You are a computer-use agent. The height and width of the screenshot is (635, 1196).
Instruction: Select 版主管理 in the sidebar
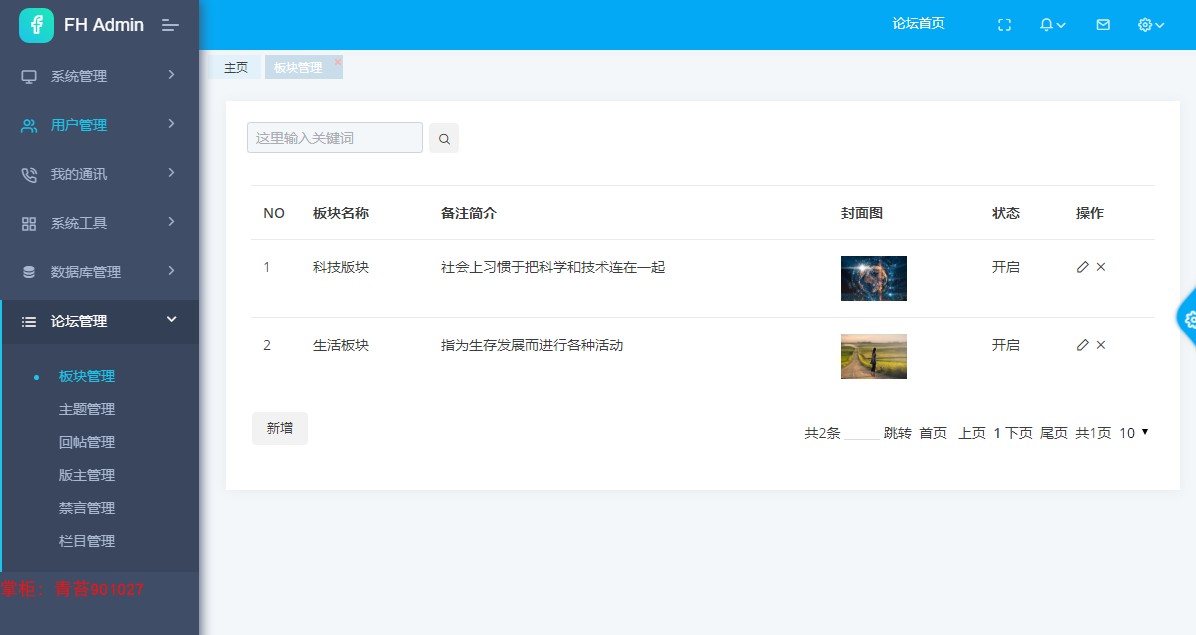pyautogui.click(x=87, y=475)
